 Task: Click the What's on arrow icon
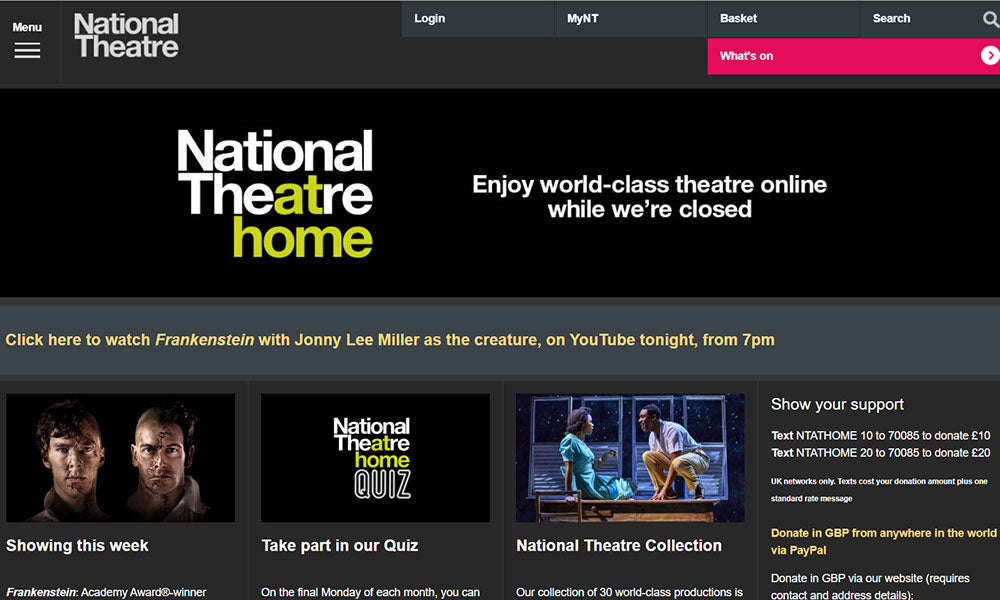(x=990, y=56)
